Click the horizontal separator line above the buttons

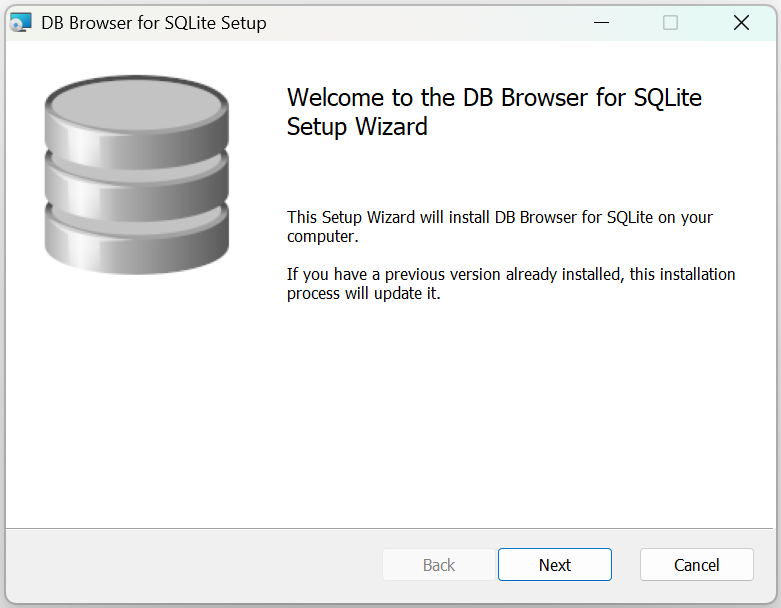click(x=390, y=528)
